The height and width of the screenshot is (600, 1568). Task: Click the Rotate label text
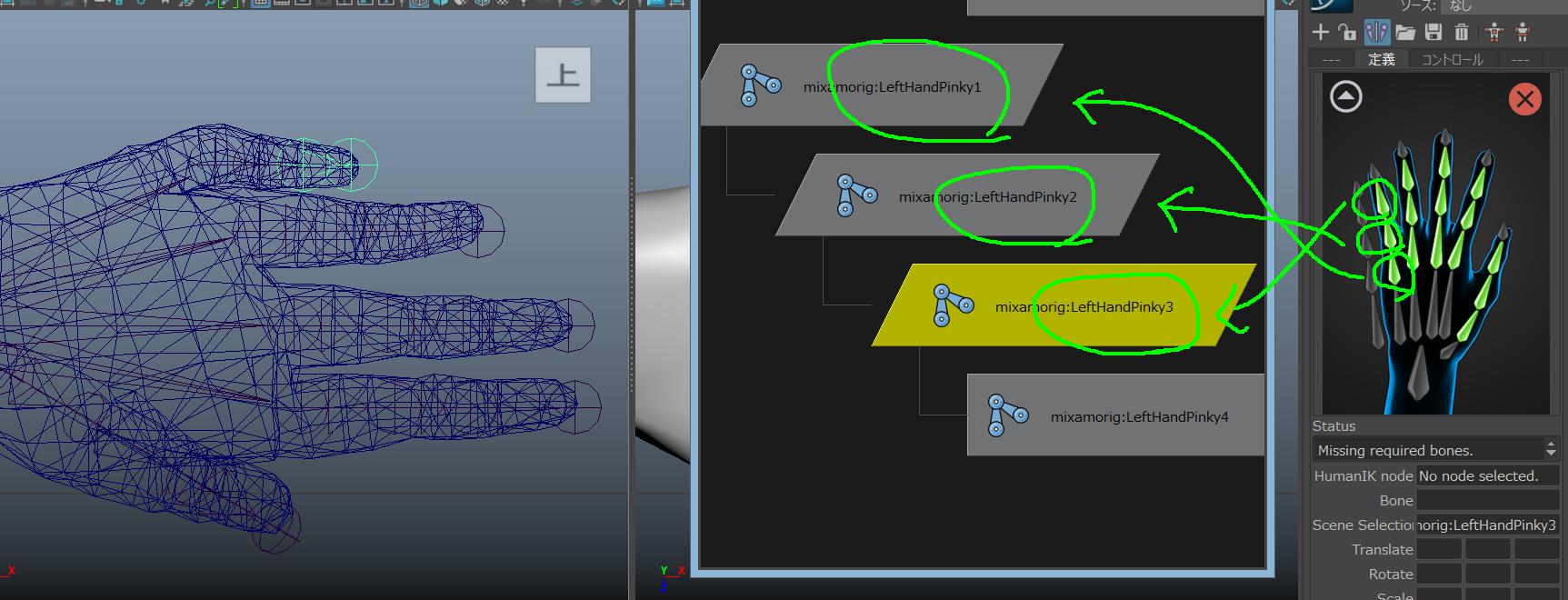[1391, 574]
